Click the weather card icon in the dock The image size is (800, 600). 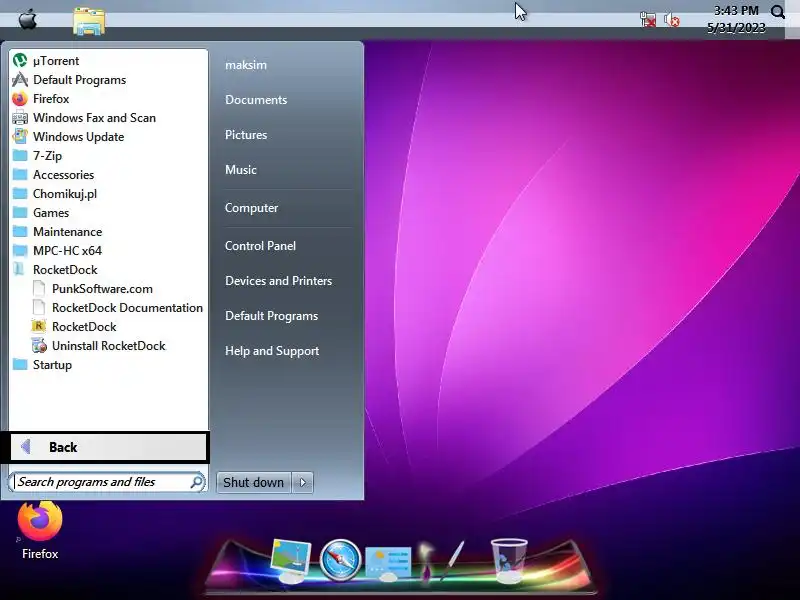(388, 562)
